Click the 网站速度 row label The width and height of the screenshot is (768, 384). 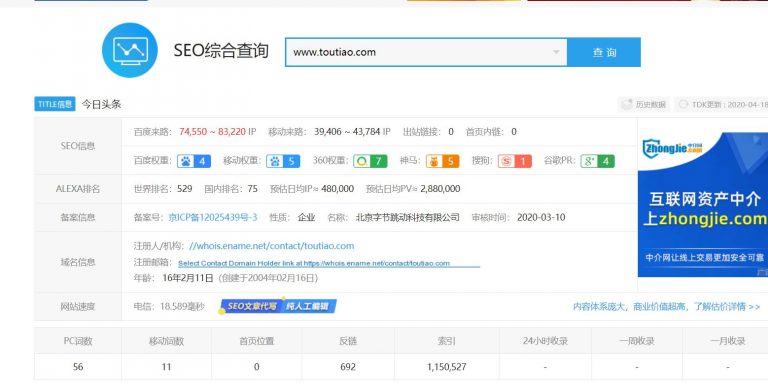tap(78, 307)
